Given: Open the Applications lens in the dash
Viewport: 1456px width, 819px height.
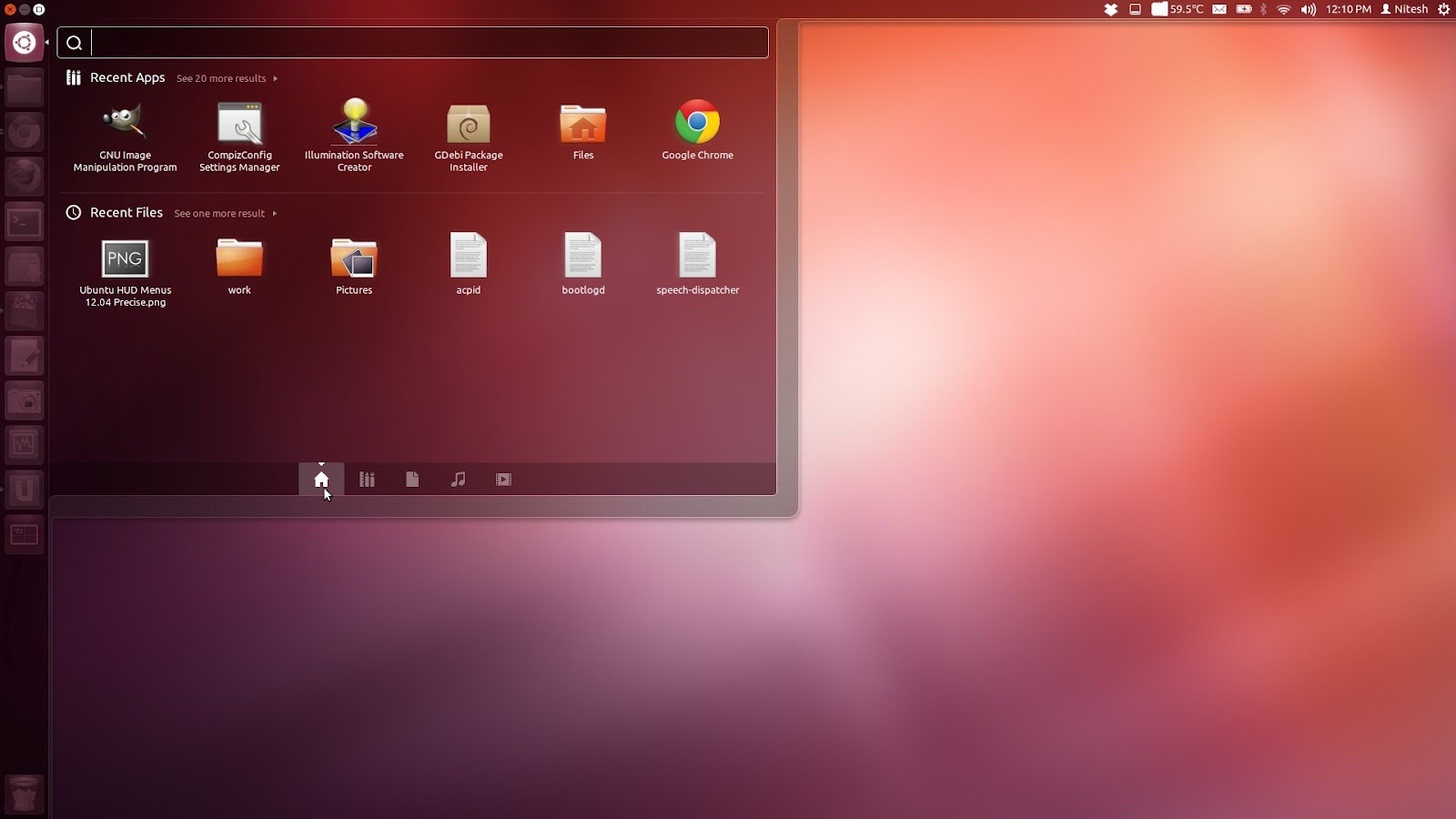Looking at the screenshot, I should click(x=367, y=479).
